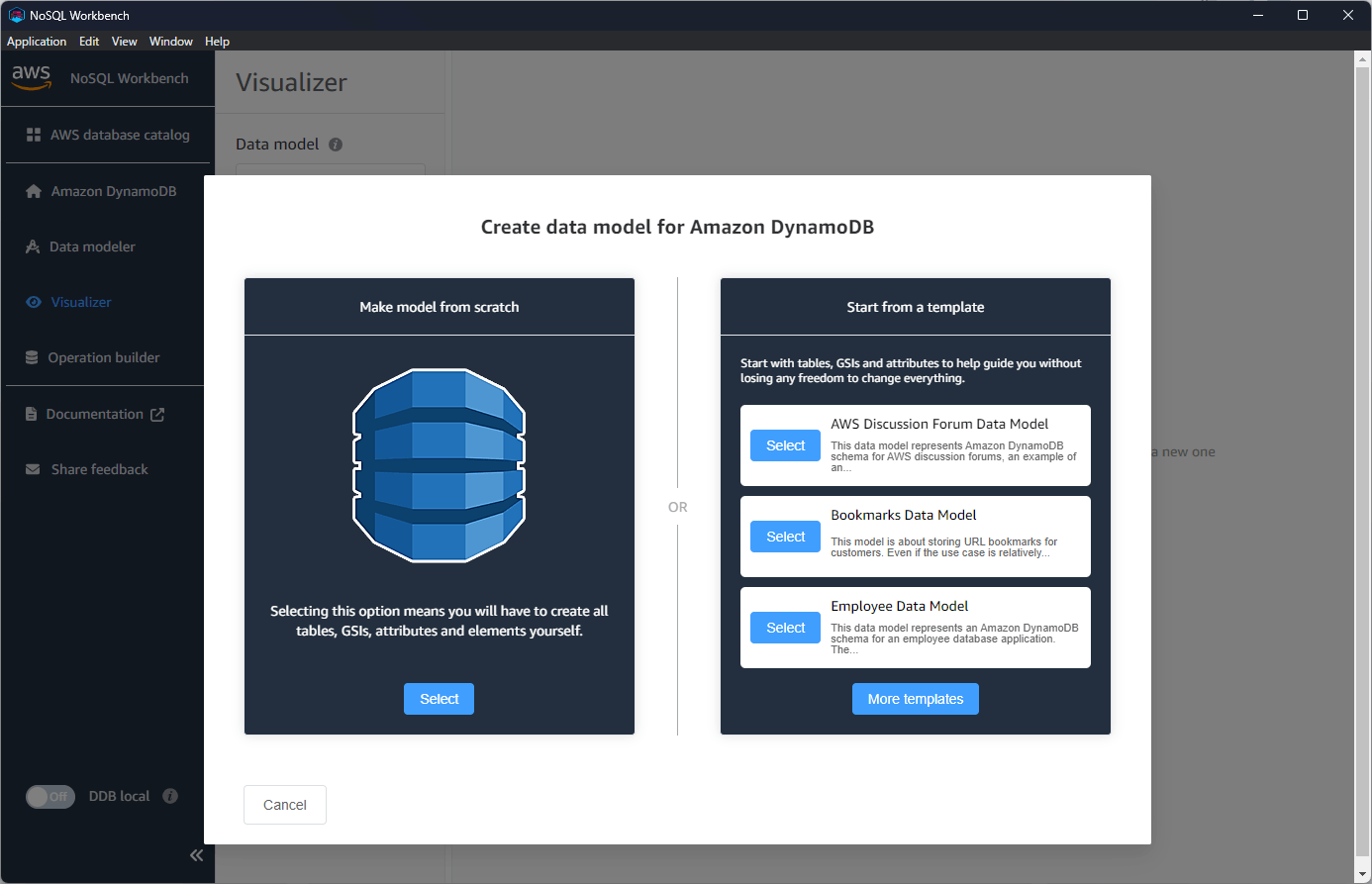Select the AWS Discussion Forum Data Model
Screen dimensions: 1372x884
point(785,445)
